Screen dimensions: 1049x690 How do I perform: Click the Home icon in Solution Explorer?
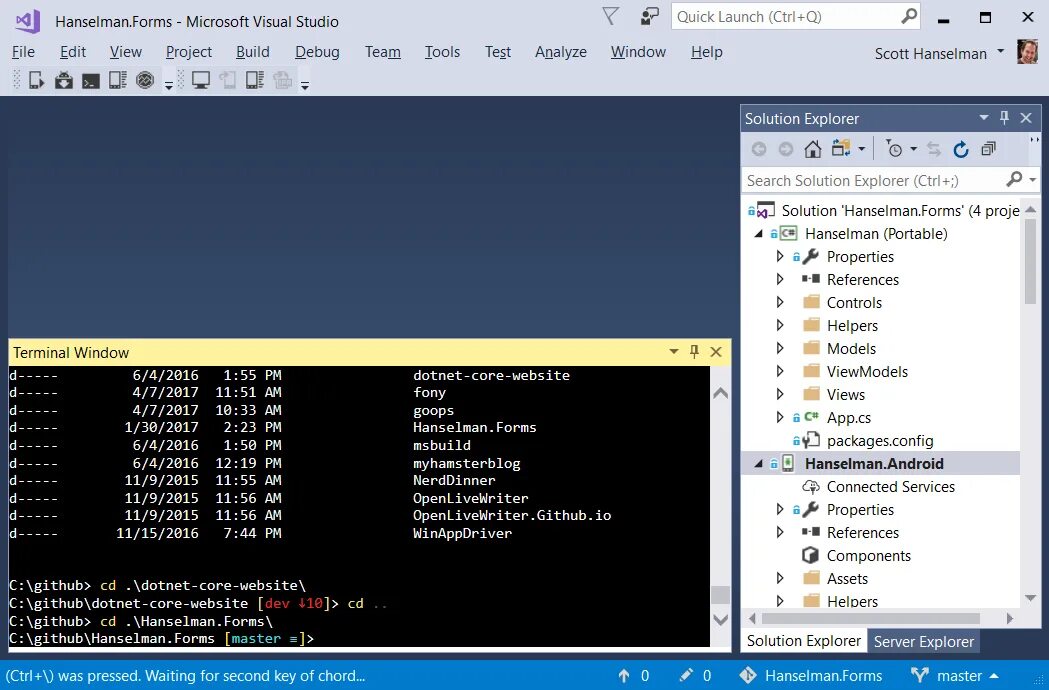(x=813, y=149)
